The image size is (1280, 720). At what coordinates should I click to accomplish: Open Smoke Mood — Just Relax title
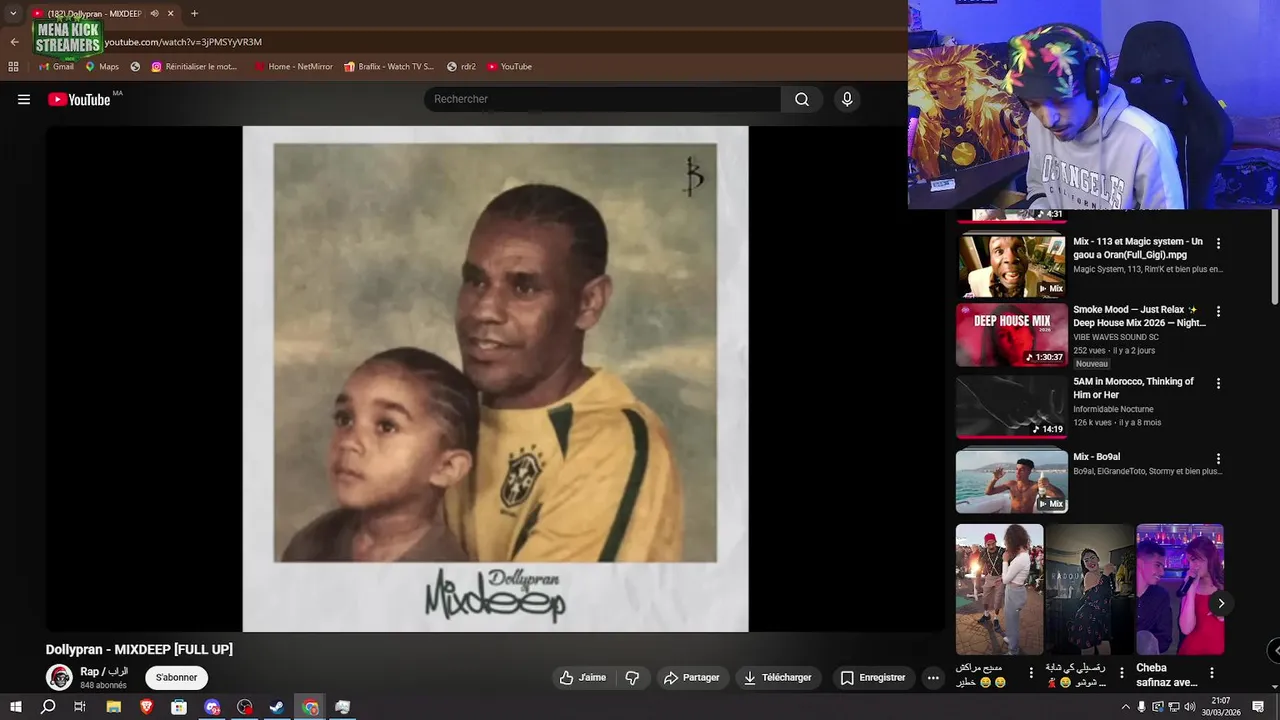pos(1139,316)
